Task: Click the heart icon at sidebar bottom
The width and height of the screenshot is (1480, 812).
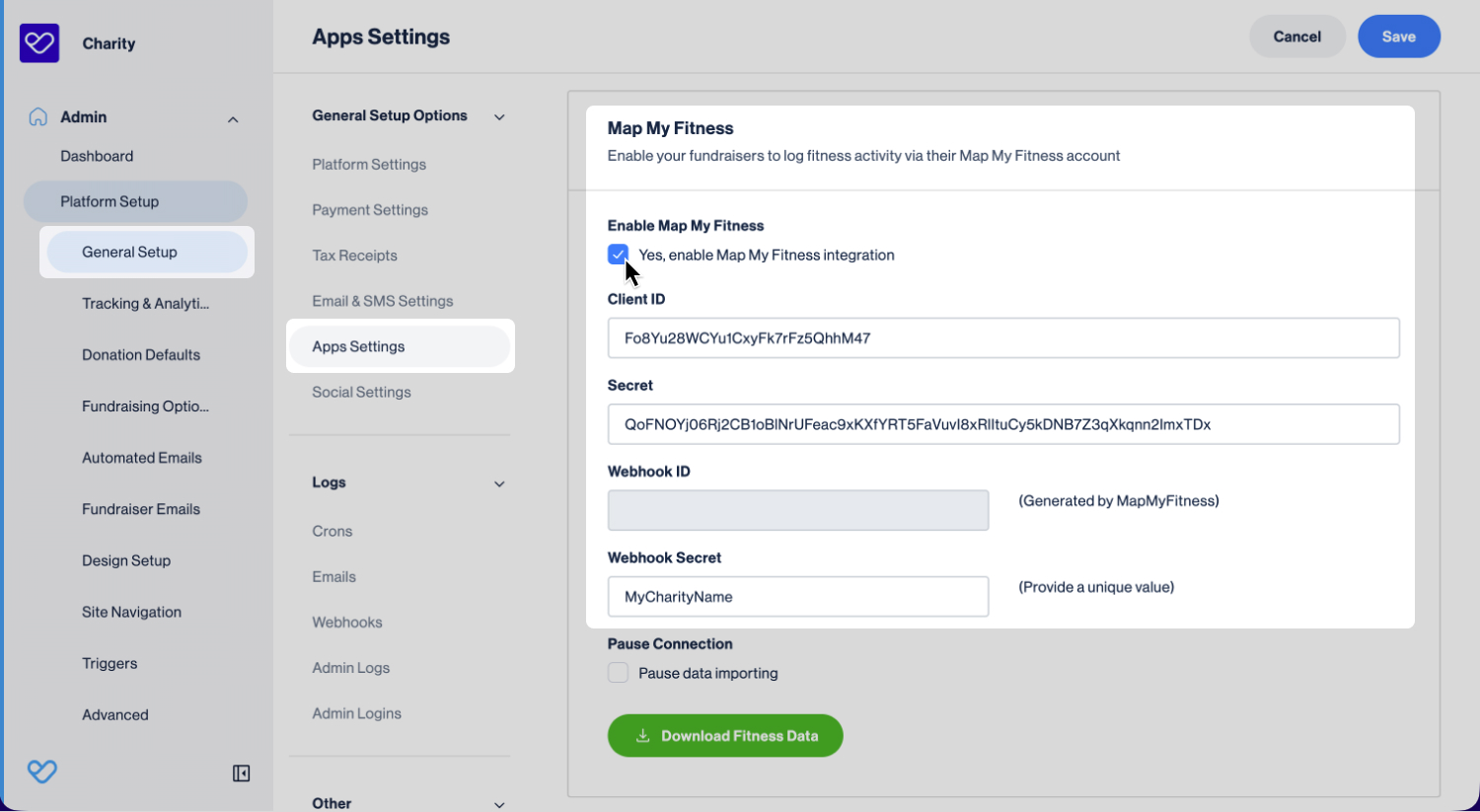Action: point(41,772)
